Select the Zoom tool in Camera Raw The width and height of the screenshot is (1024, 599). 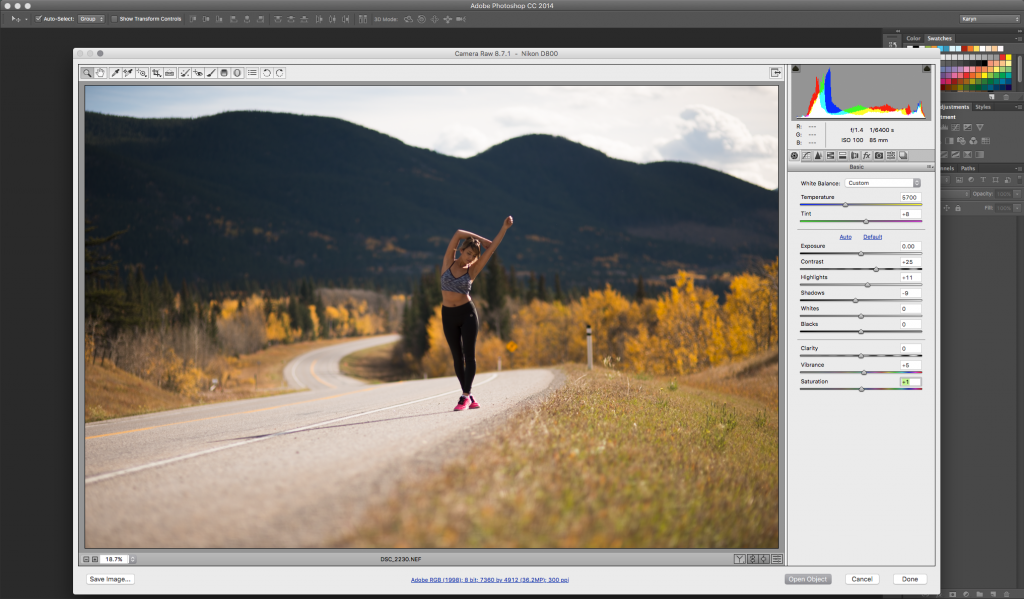[x=87, y=73]
